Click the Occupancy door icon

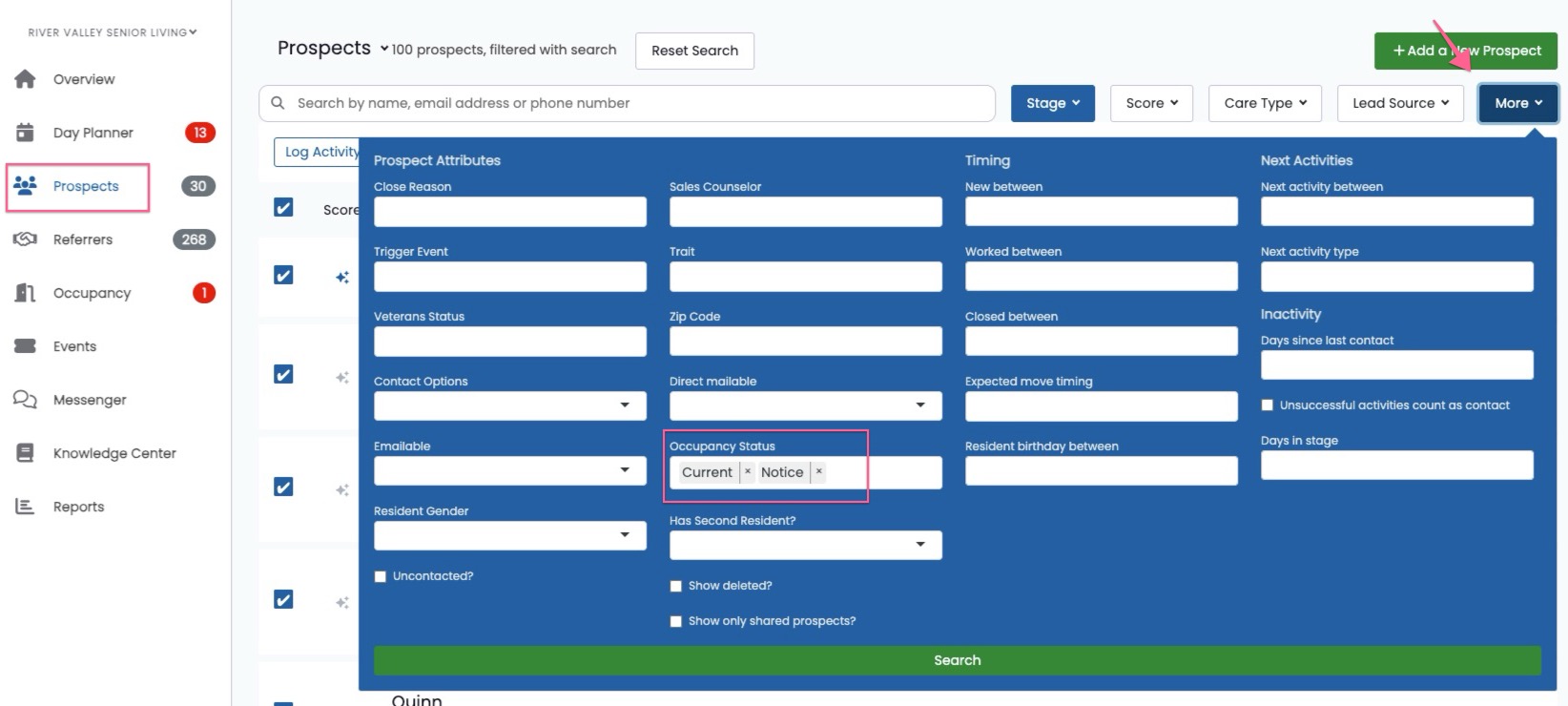(26, 293)
